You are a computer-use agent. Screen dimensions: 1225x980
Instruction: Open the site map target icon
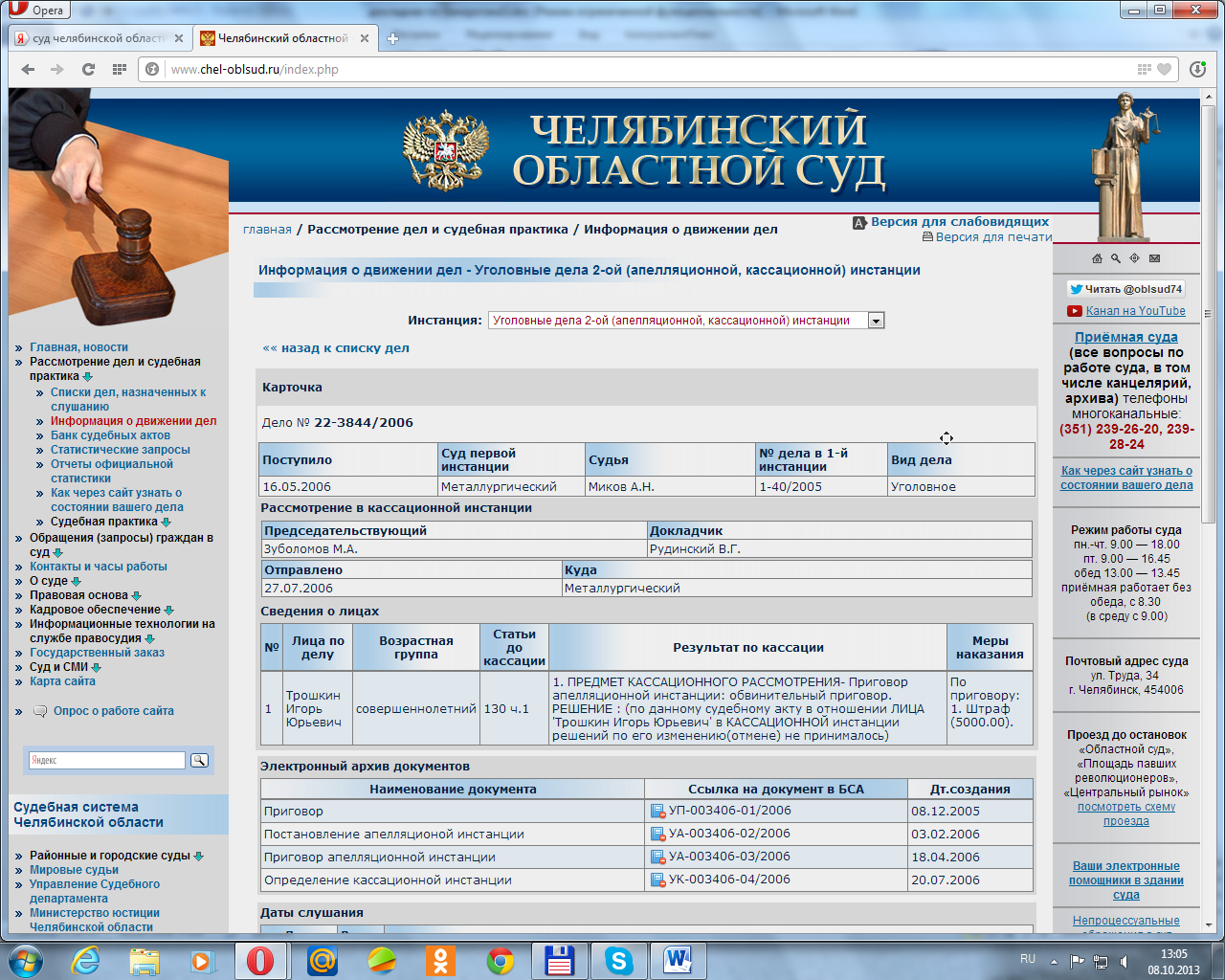(x=1135, y=258)
